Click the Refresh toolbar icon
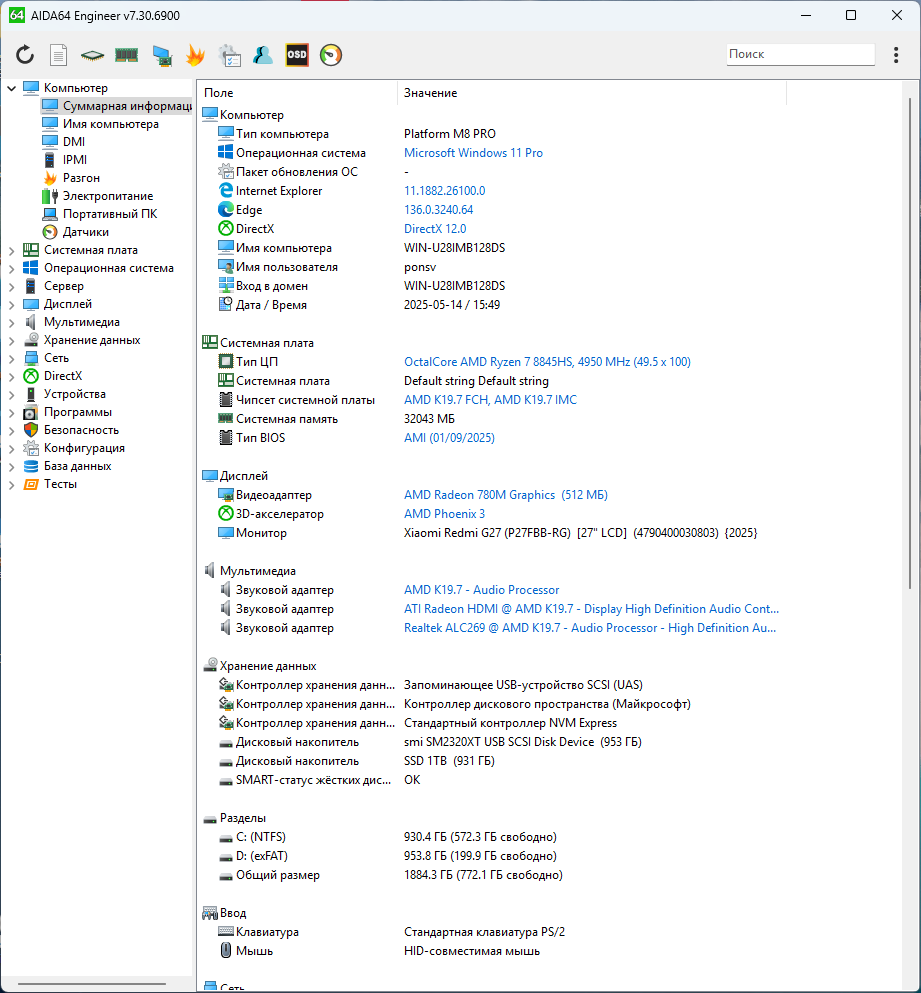The width and height of the screenshot is (921, 993). pos(25,55)
